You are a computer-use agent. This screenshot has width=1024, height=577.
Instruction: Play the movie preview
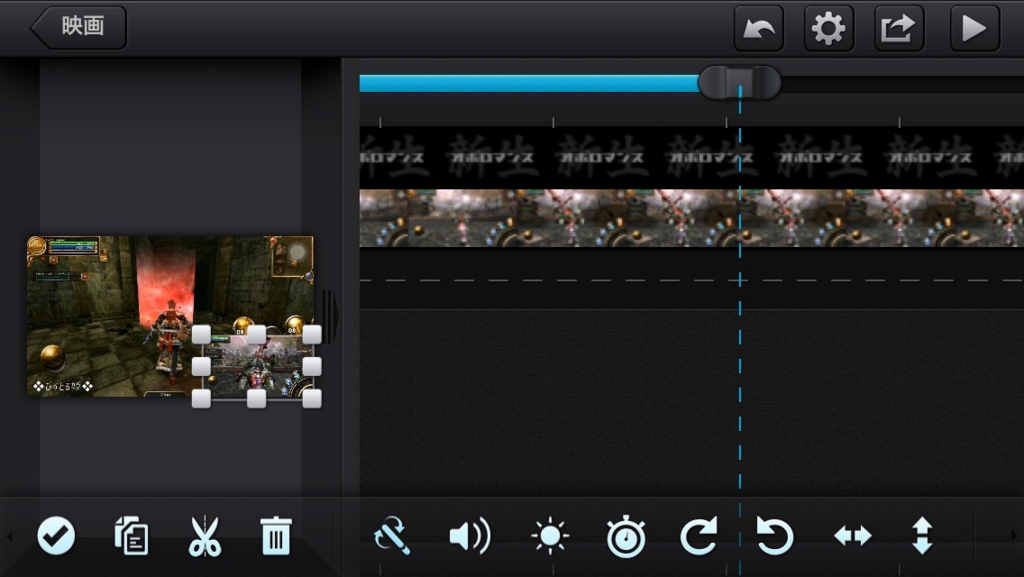(974, 28)
